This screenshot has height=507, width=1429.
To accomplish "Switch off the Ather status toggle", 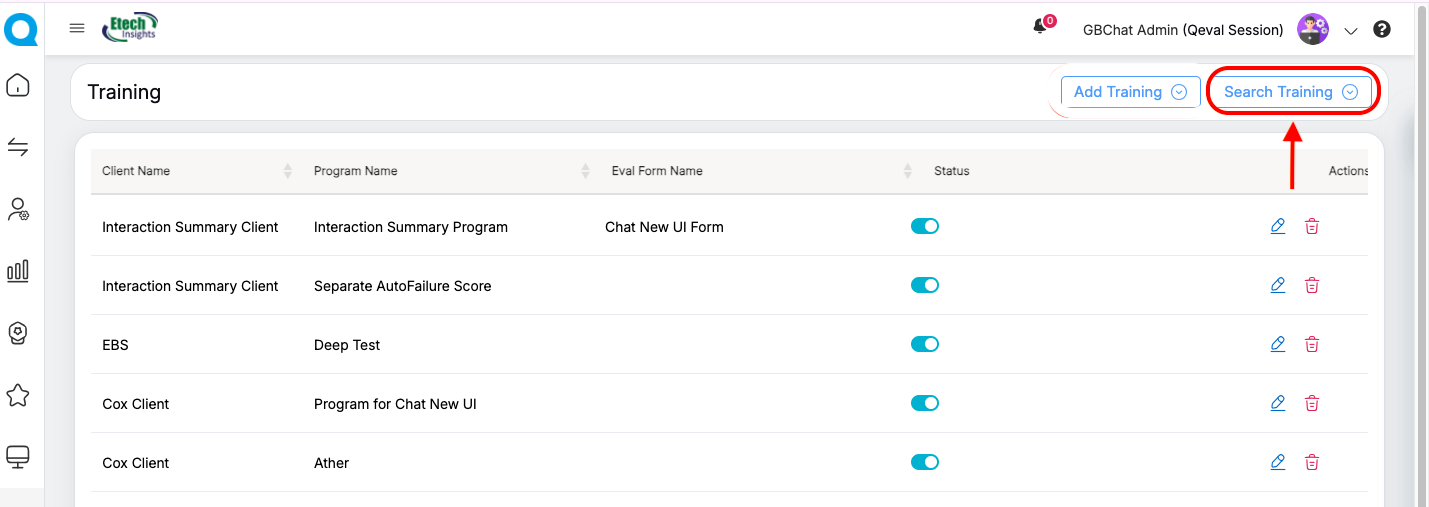I will (x=925, y=462).
